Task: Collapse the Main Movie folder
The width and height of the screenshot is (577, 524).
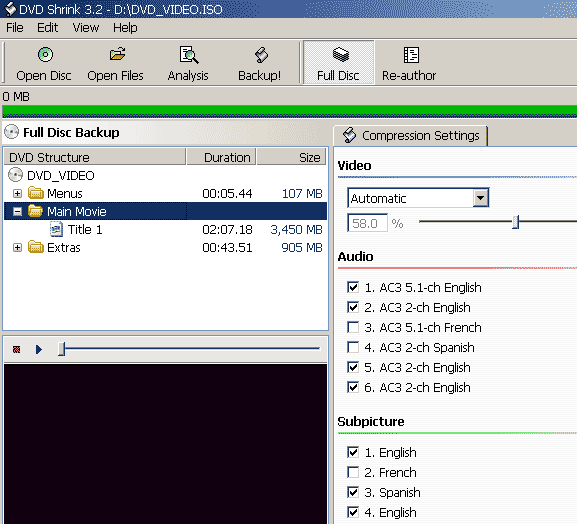Action: coord(17,211)
